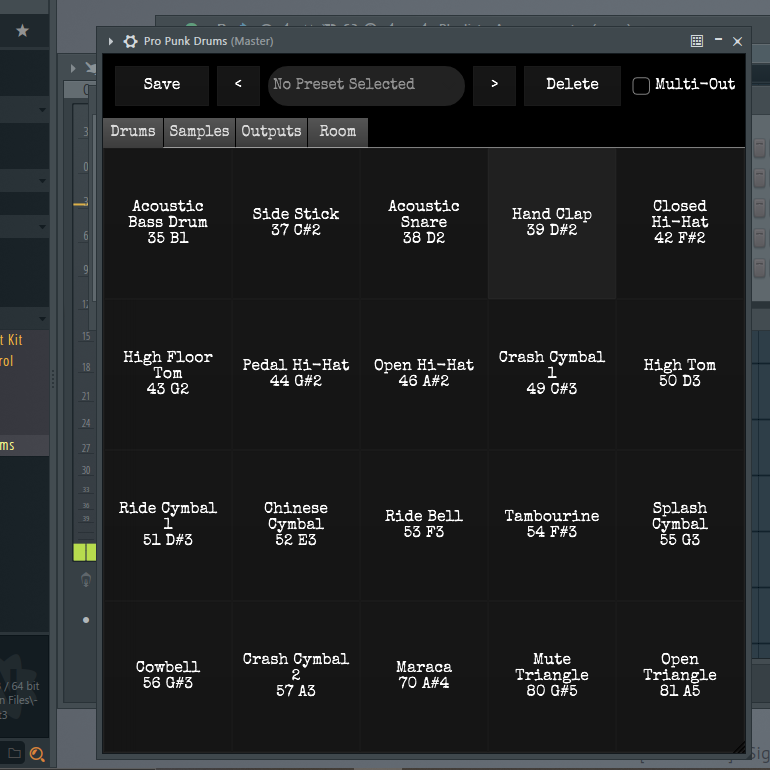The width and height of the screenshot is (770, 770).
Task: Expand first browser panel dropdown arrow
Action: 43,110
